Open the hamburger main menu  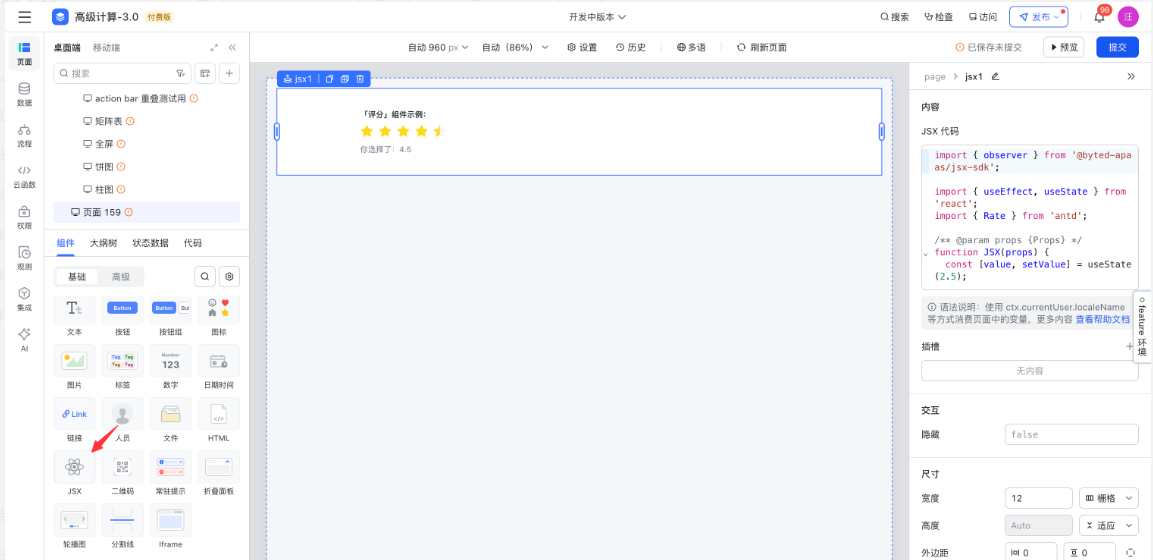coord(25,17)
